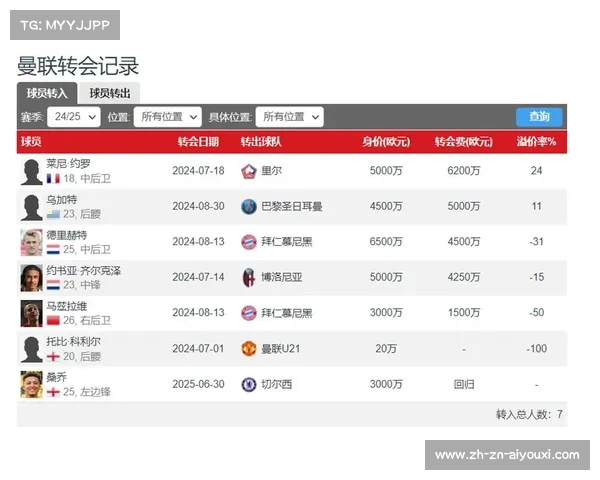Click team name 里尔

click(x=271, y=171)
